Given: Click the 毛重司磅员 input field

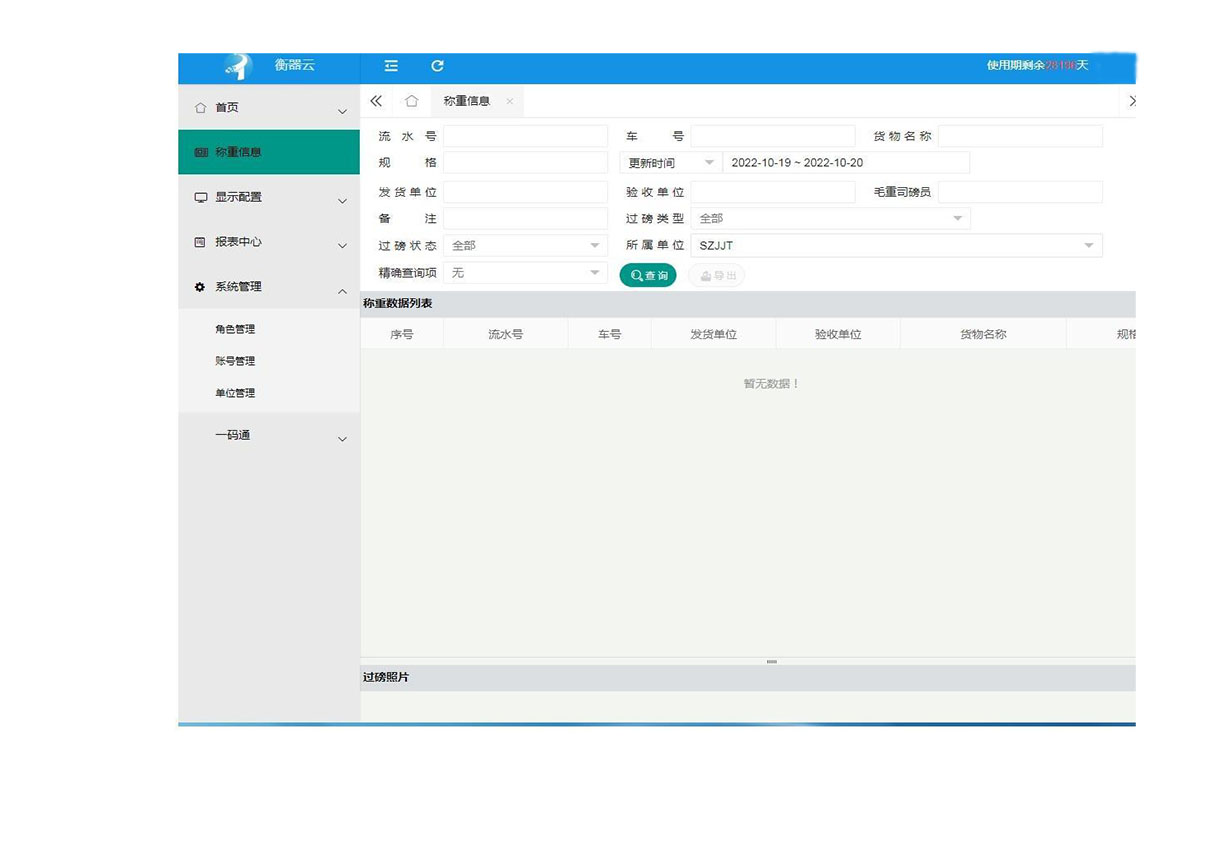Looking at the screenshot, I should click(x=1020, y=192).
